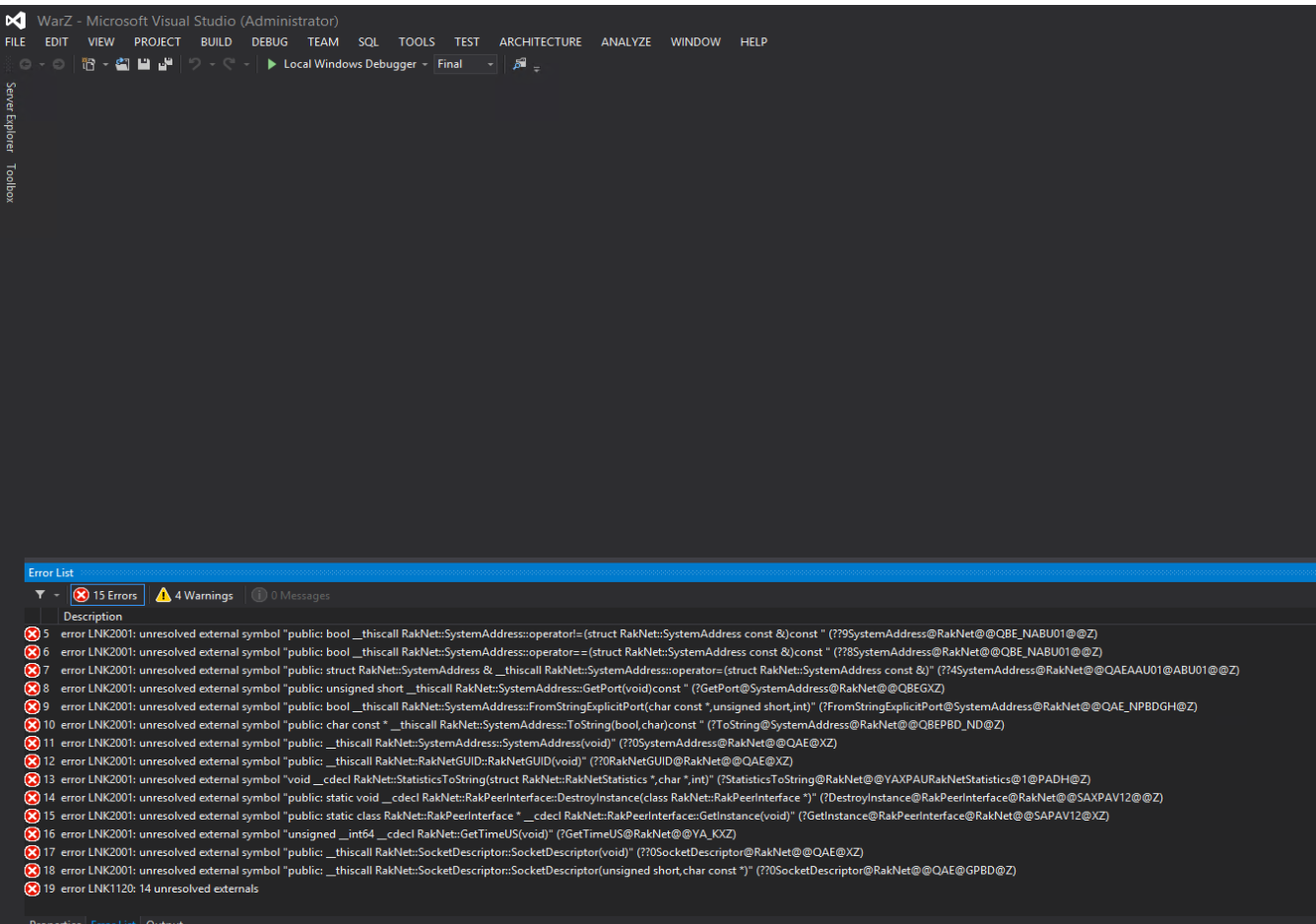Open the ANALYZE menu
This screenshot has height=924, width=1316.
pyautogui.click(x=625, y=42)
